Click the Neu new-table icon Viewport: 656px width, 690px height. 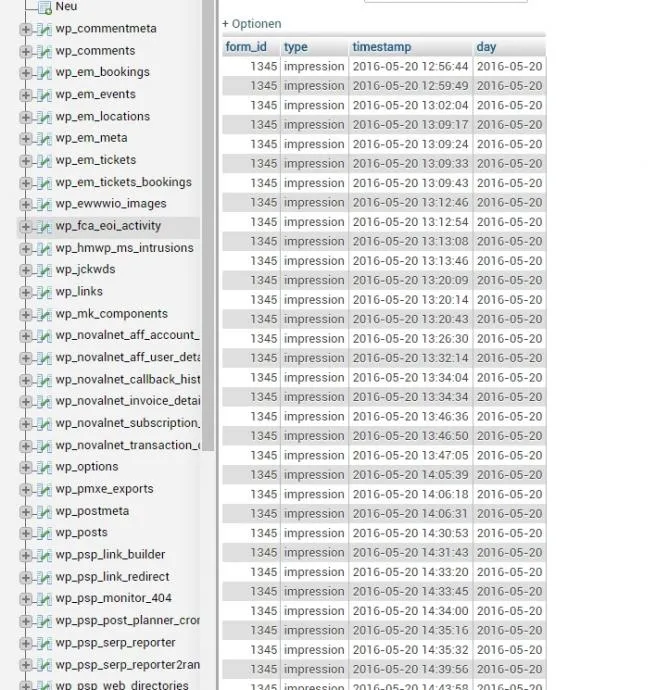click(45, 7)
